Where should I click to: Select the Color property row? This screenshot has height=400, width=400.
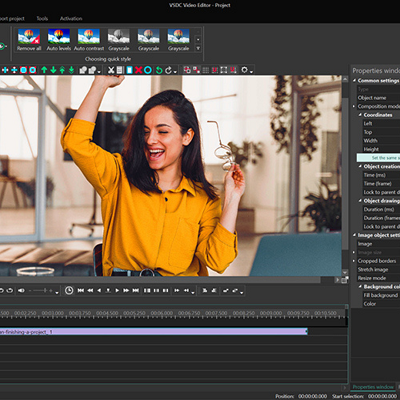pos(381,304)
